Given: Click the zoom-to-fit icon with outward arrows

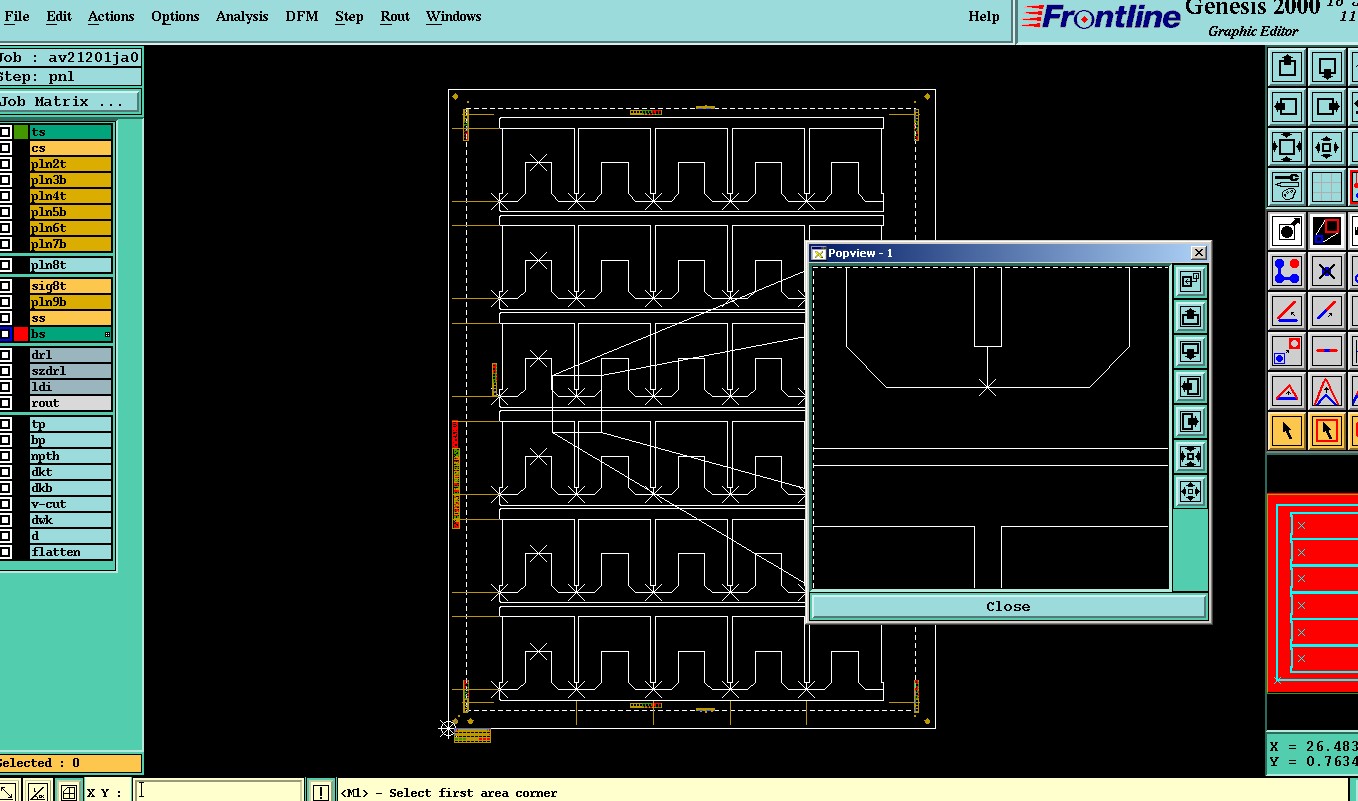Looking at the screenshot, I should (x=1287, y=147).
